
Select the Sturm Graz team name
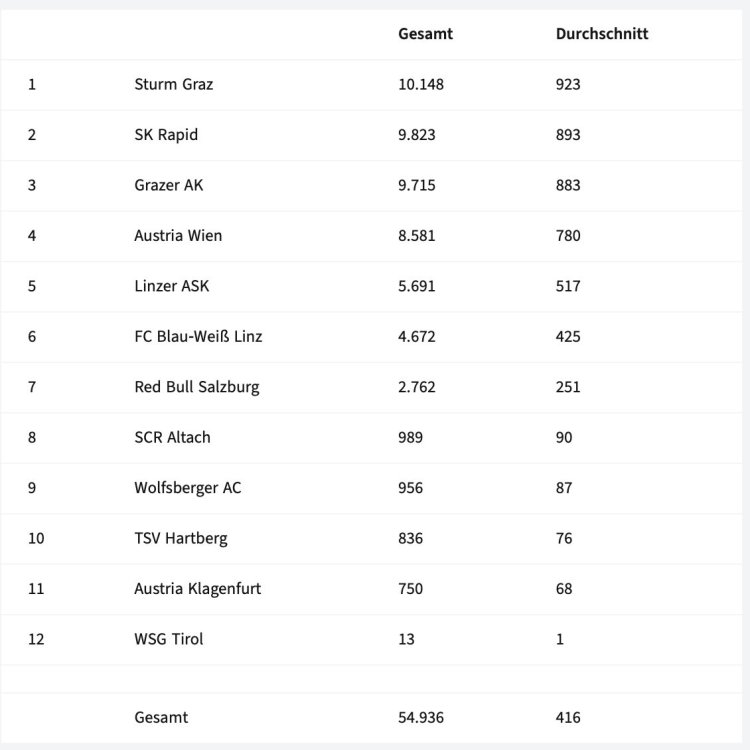coord(173,84)
